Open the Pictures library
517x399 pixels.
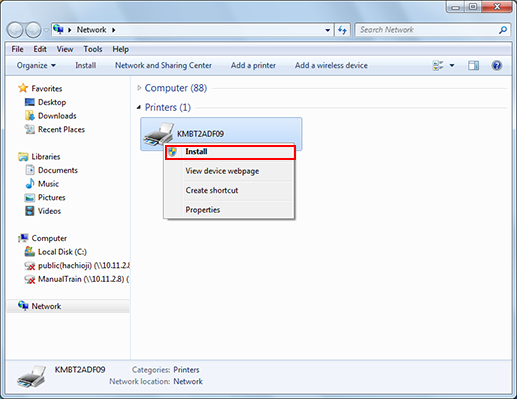pyautogui.click(x=52, y=197)
